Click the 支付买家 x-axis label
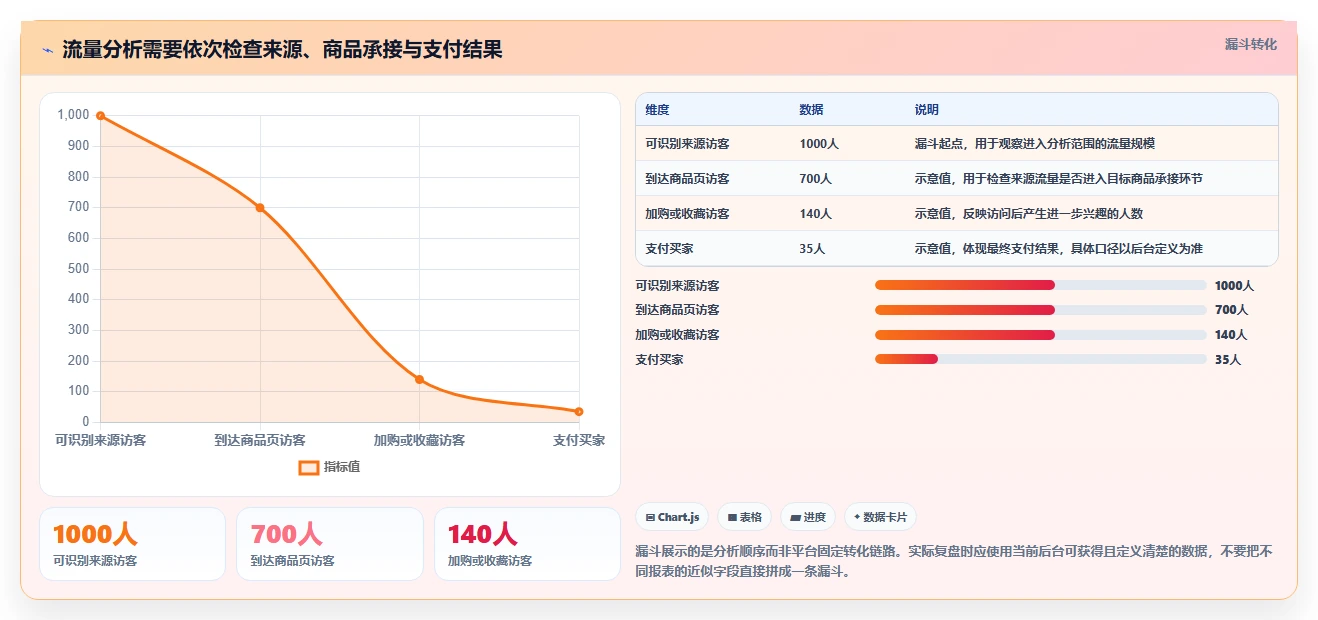This screenshot has width=1318, height=620. coord(579,440)
